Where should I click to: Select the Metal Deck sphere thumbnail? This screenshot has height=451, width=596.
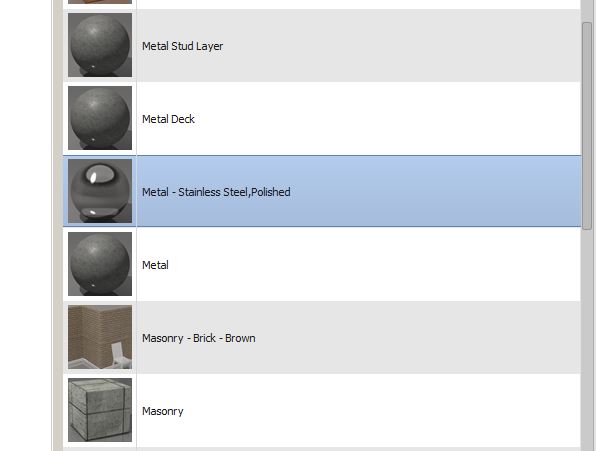pyautogui.click(x=100, y=118)
